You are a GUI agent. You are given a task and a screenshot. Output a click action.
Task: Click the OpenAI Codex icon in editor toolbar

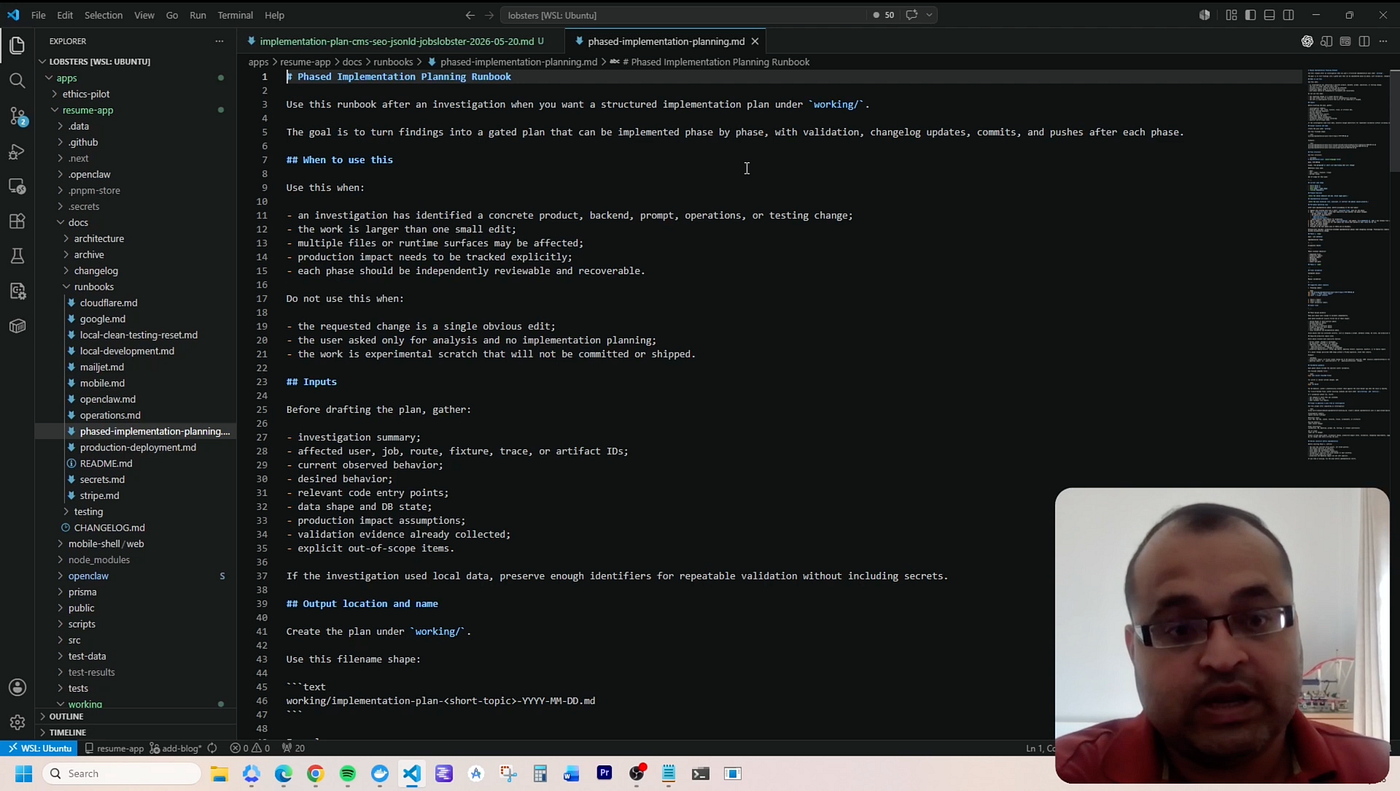click(x=1307, y=41)
